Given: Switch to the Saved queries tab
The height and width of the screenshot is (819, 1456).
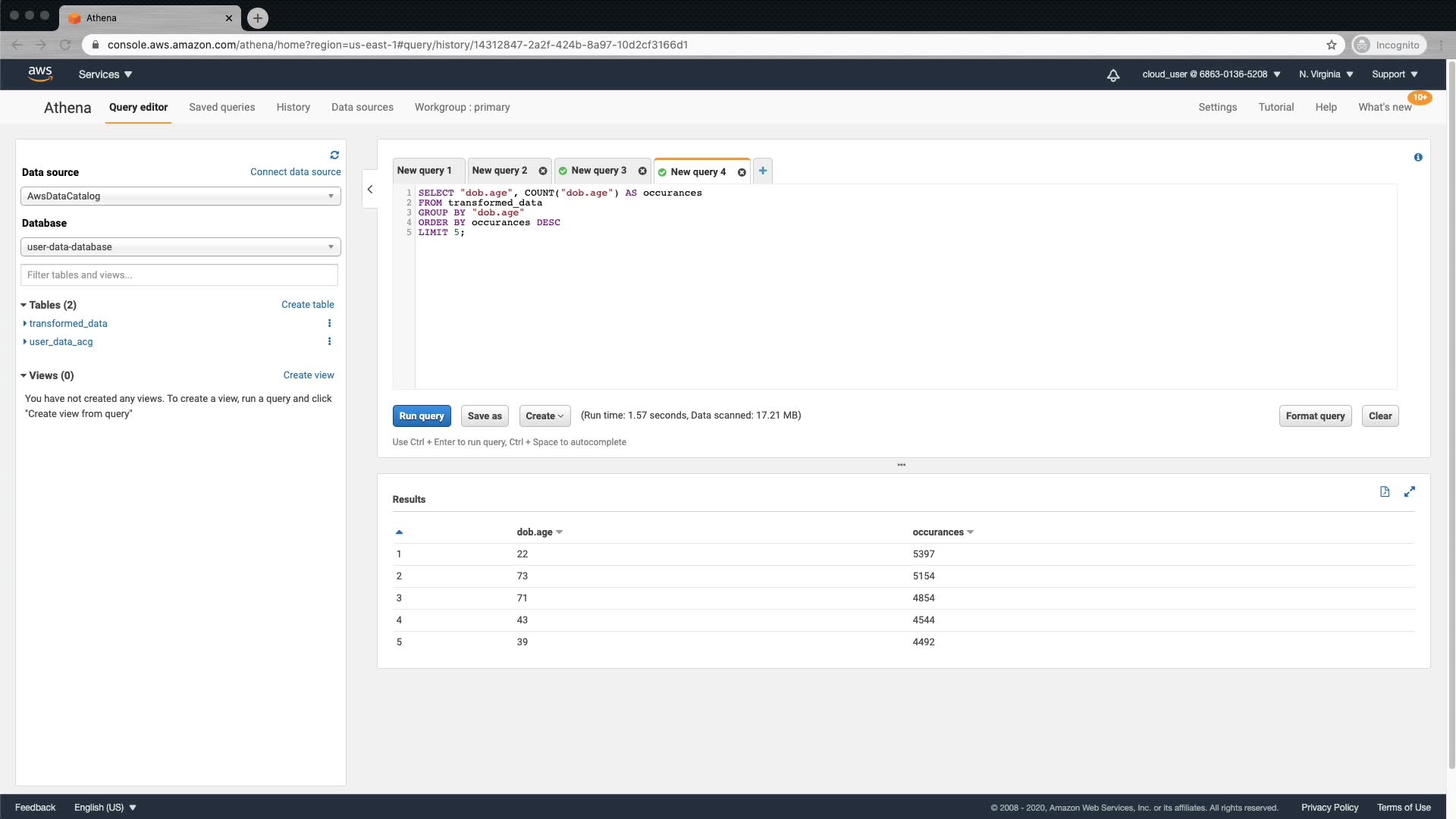Looking at the screenshot, I should point(221,107).
